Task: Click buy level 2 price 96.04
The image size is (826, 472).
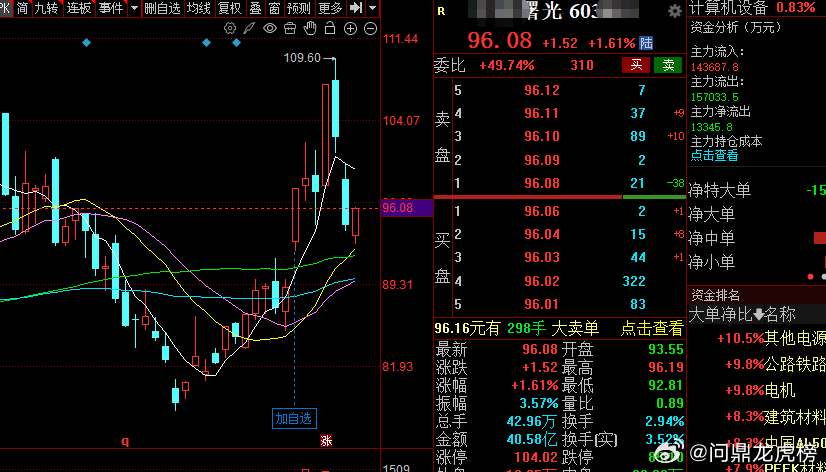Action: click(x=542, y=234)
